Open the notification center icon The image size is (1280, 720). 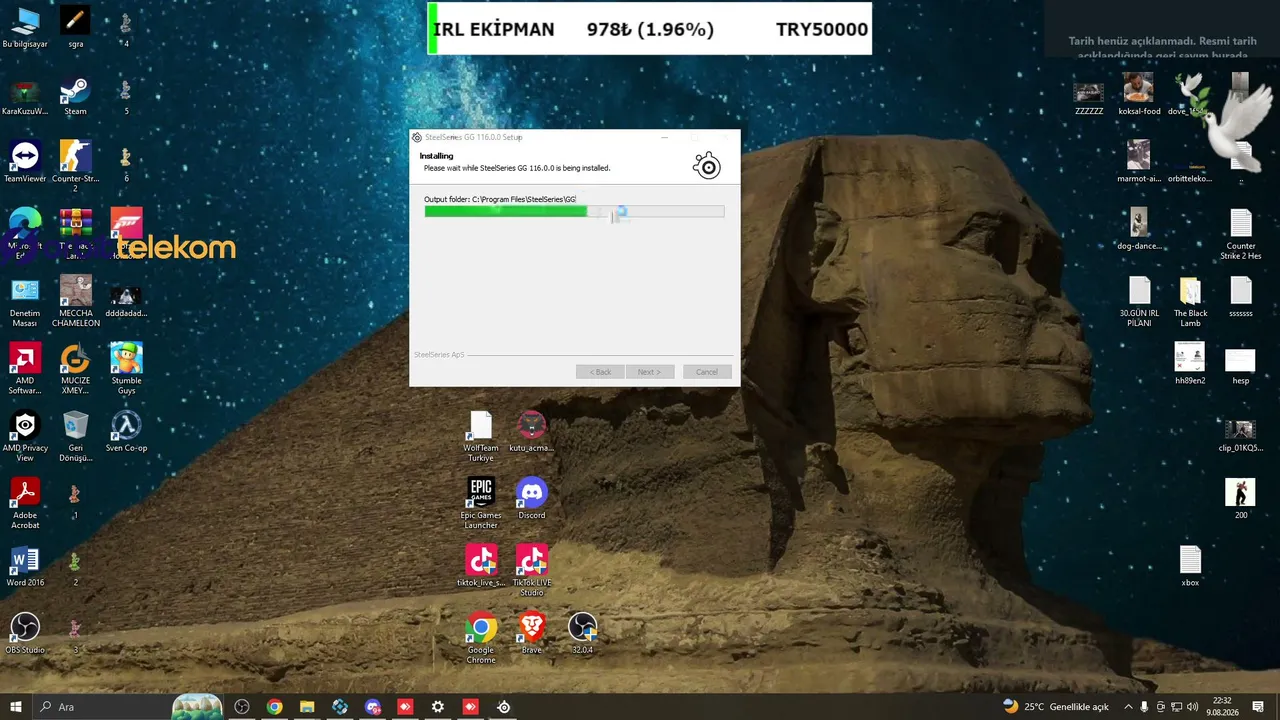1258,707
